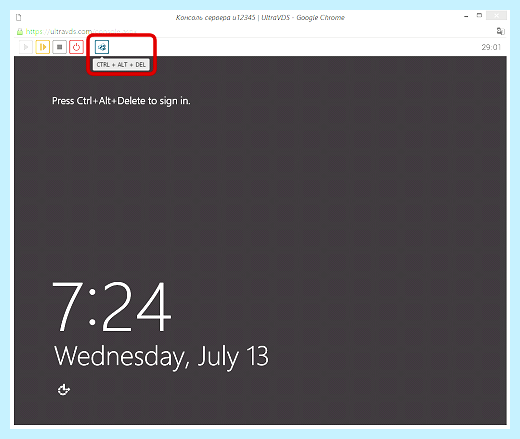Power off server with the red button
Viewport: 520px width, 439px height.
[x=76, y=47]
